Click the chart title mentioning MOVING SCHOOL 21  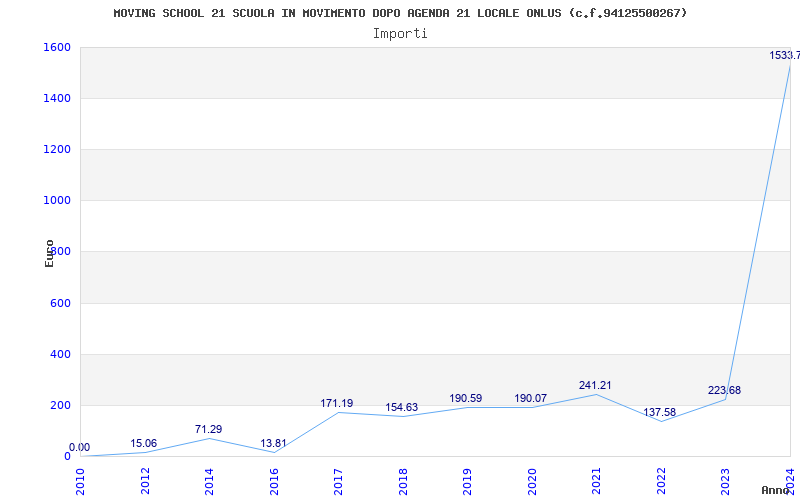click(400, 13)
